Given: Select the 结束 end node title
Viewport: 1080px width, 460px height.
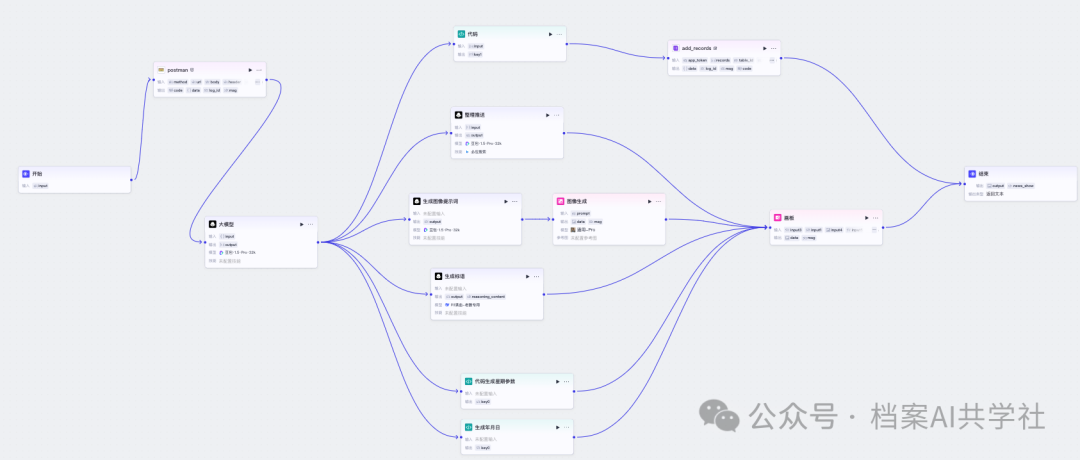Looking at the screenshot, I should pyautogui.click(x=984, y=174).
